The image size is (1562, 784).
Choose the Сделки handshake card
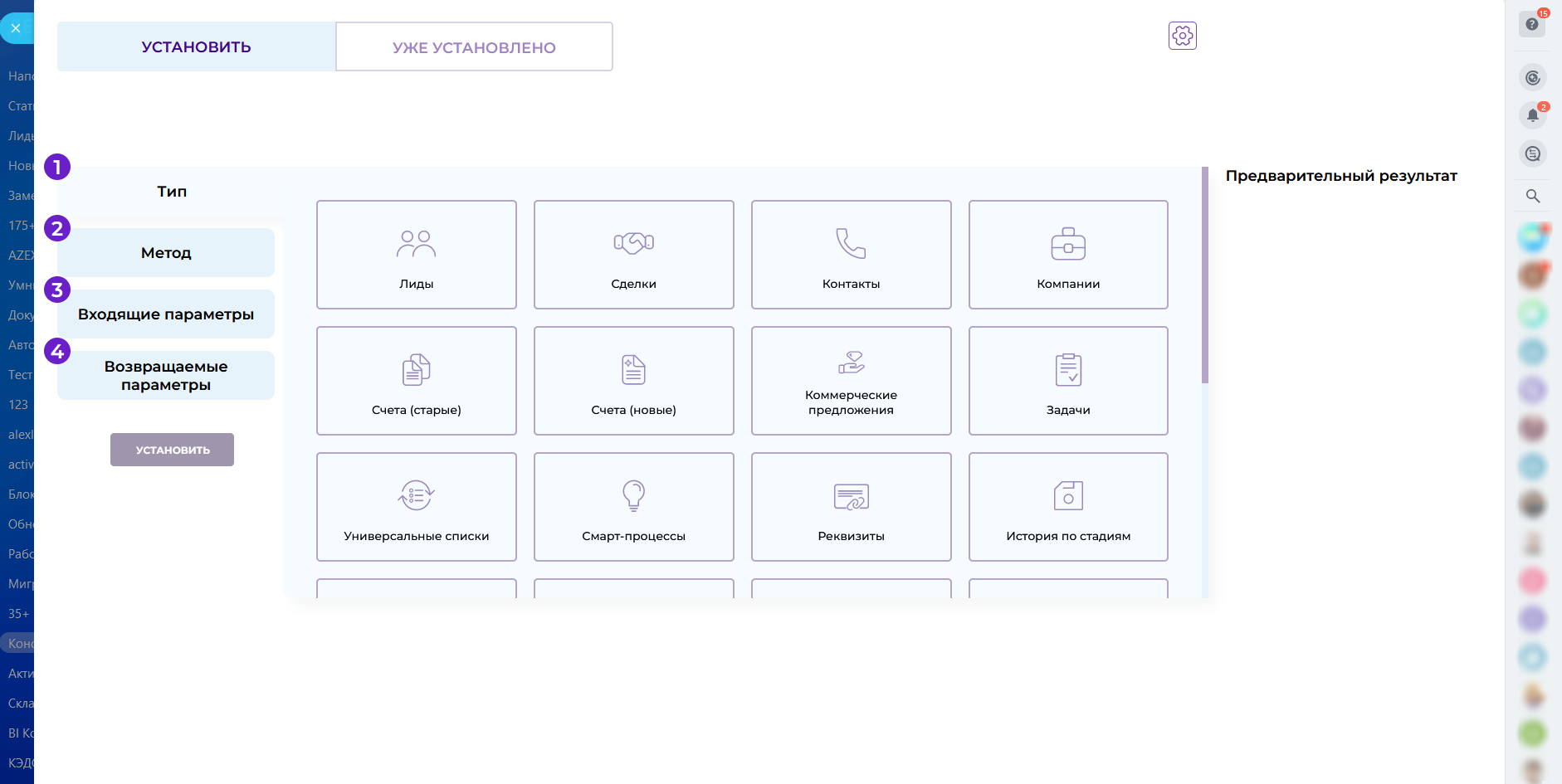634,255
